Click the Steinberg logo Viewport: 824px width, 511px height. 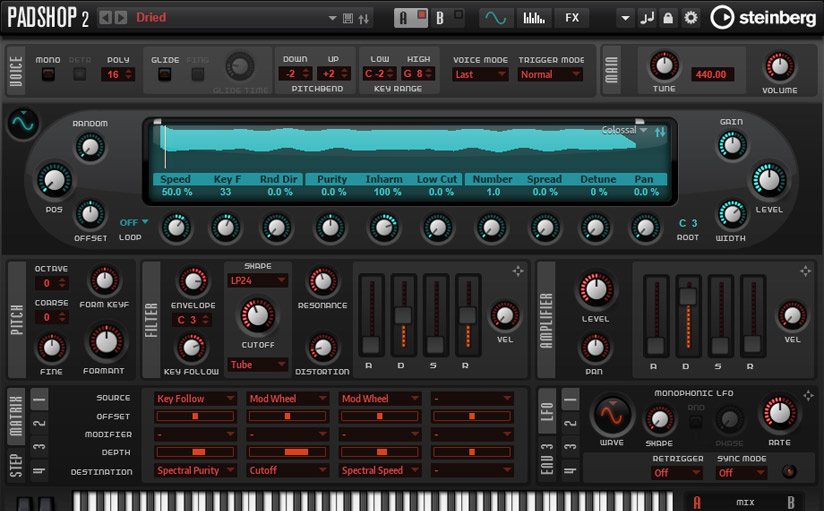[x=764, y=18]
